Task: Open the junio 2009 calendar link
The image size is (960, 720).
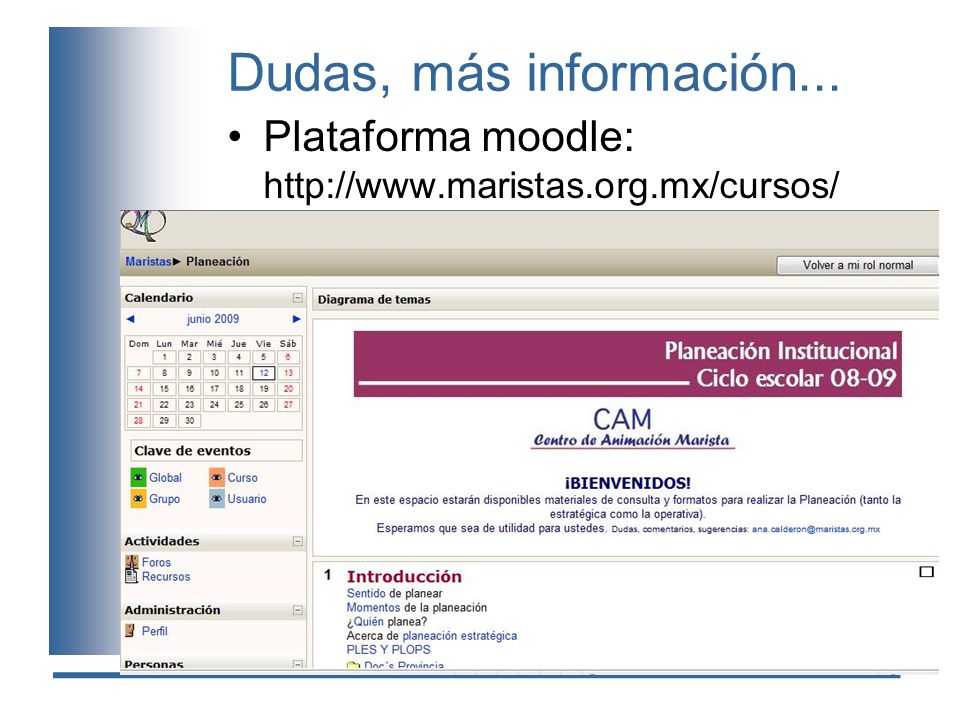Action: [212, 319]
